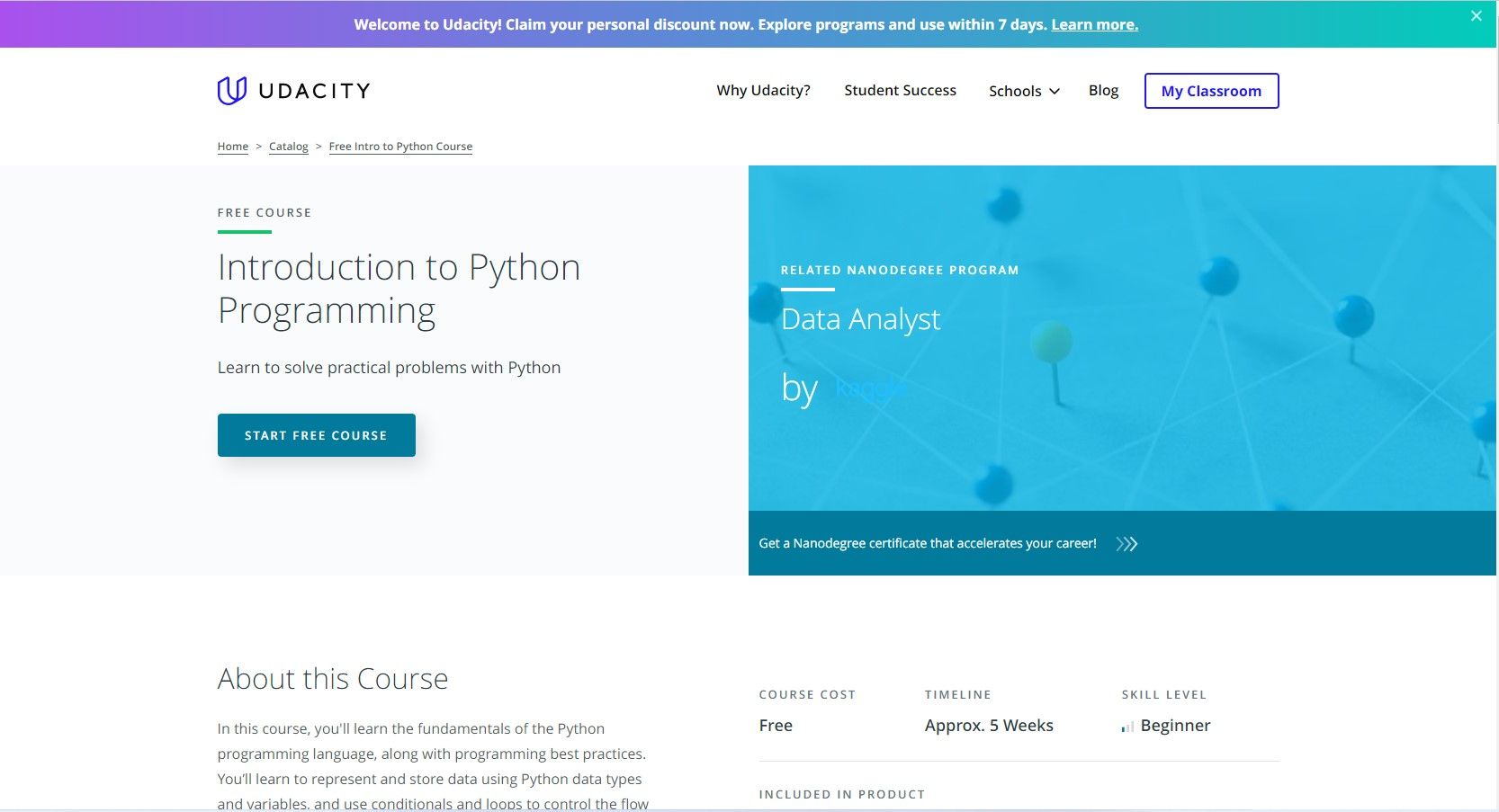The width and height of the screenshot is (1499, 812).
Task: Follow the "Learn more." link in the banner
Action: pos(1093,24)
